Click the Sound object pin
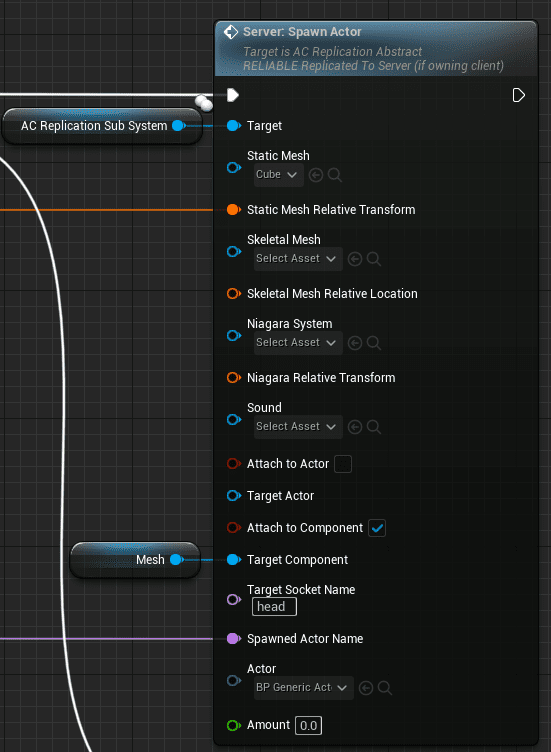 (234, 419)
